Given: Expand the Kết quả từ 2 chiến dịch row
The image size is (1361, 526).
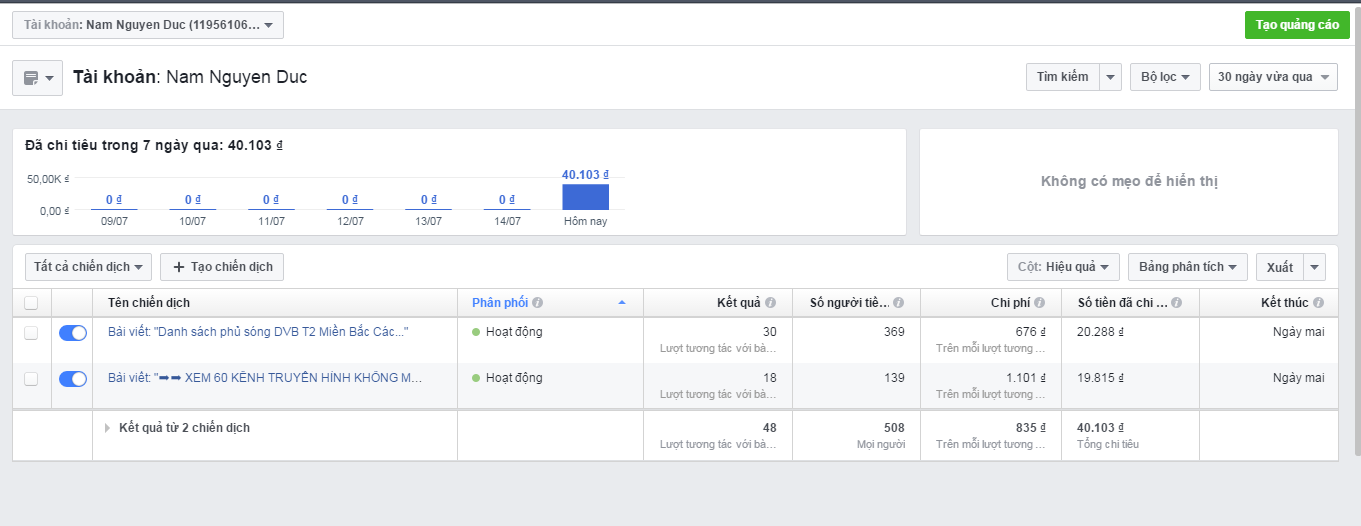Looking at the screenshot, I should [109, 428].
